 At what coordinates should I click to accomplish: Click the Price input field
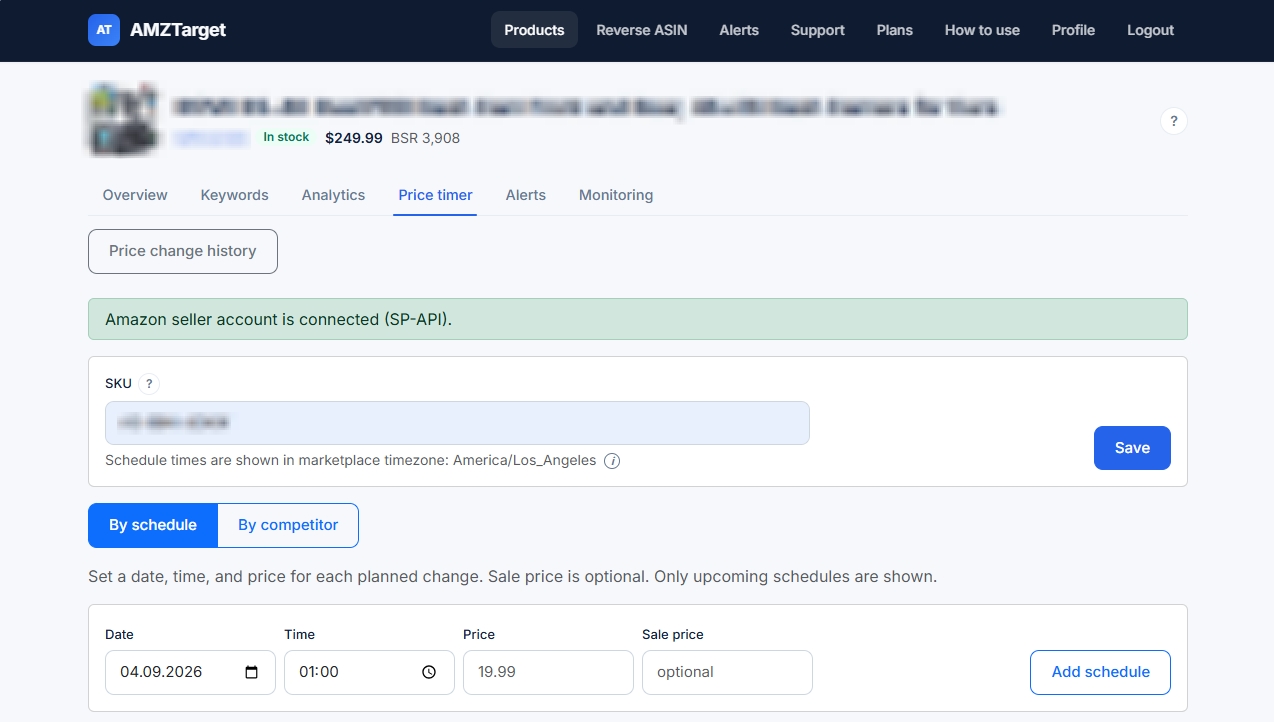(548, 672)
